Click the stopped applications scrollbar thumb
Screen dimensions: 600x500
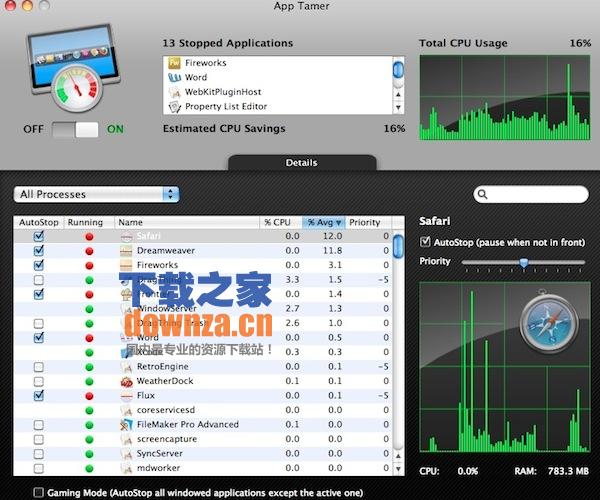[x=398, y=70]
